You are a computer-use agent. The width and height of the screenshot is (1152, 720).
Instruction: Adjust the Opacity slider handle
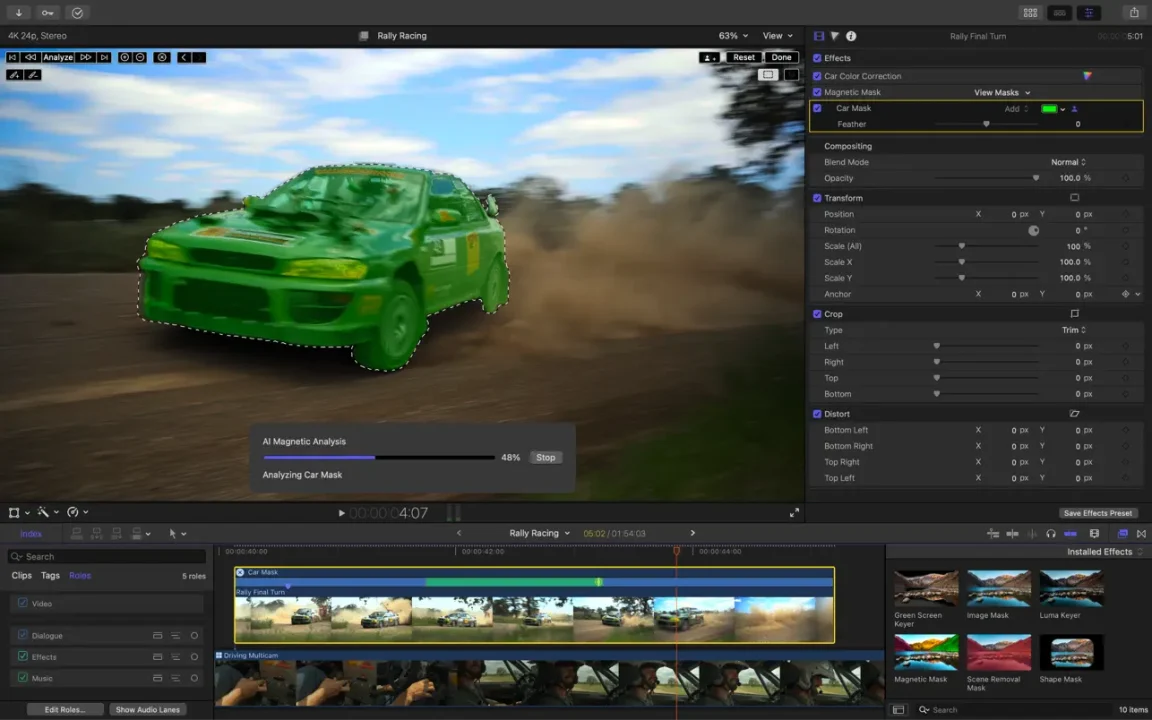[x=1036, y=178]
